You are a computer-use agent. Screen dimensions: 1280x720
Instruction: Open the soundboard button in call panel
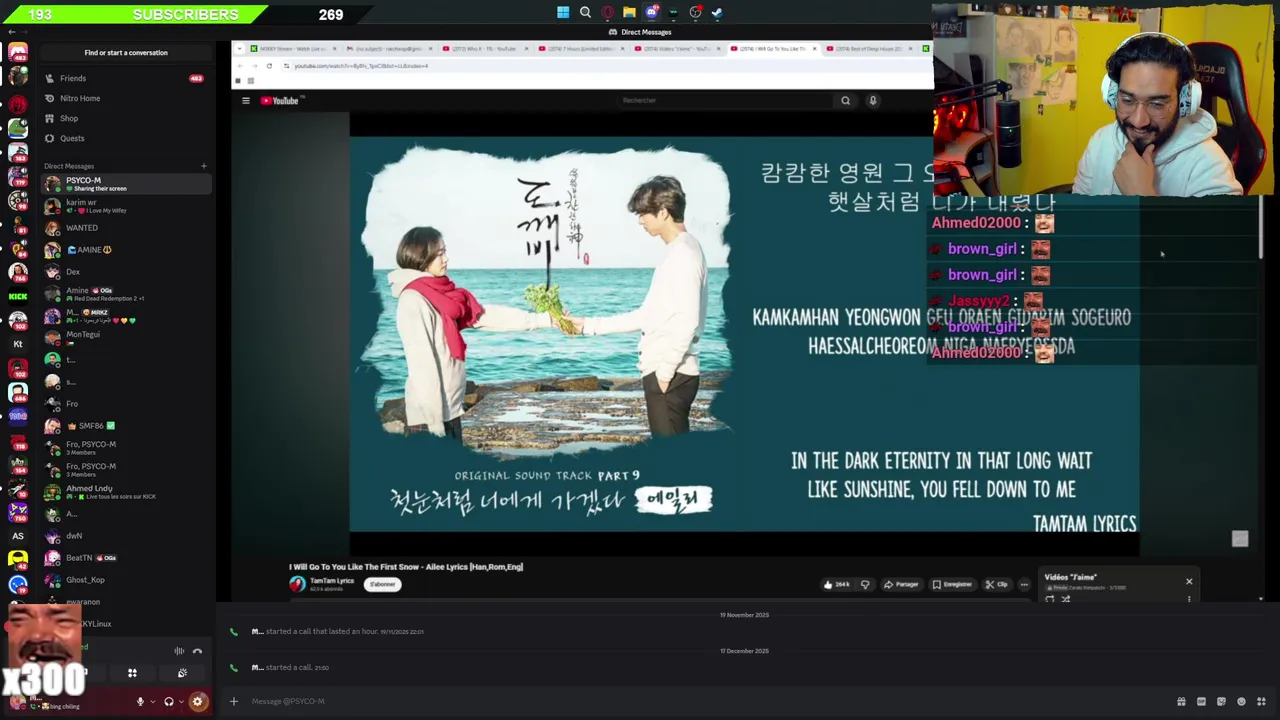182,673
